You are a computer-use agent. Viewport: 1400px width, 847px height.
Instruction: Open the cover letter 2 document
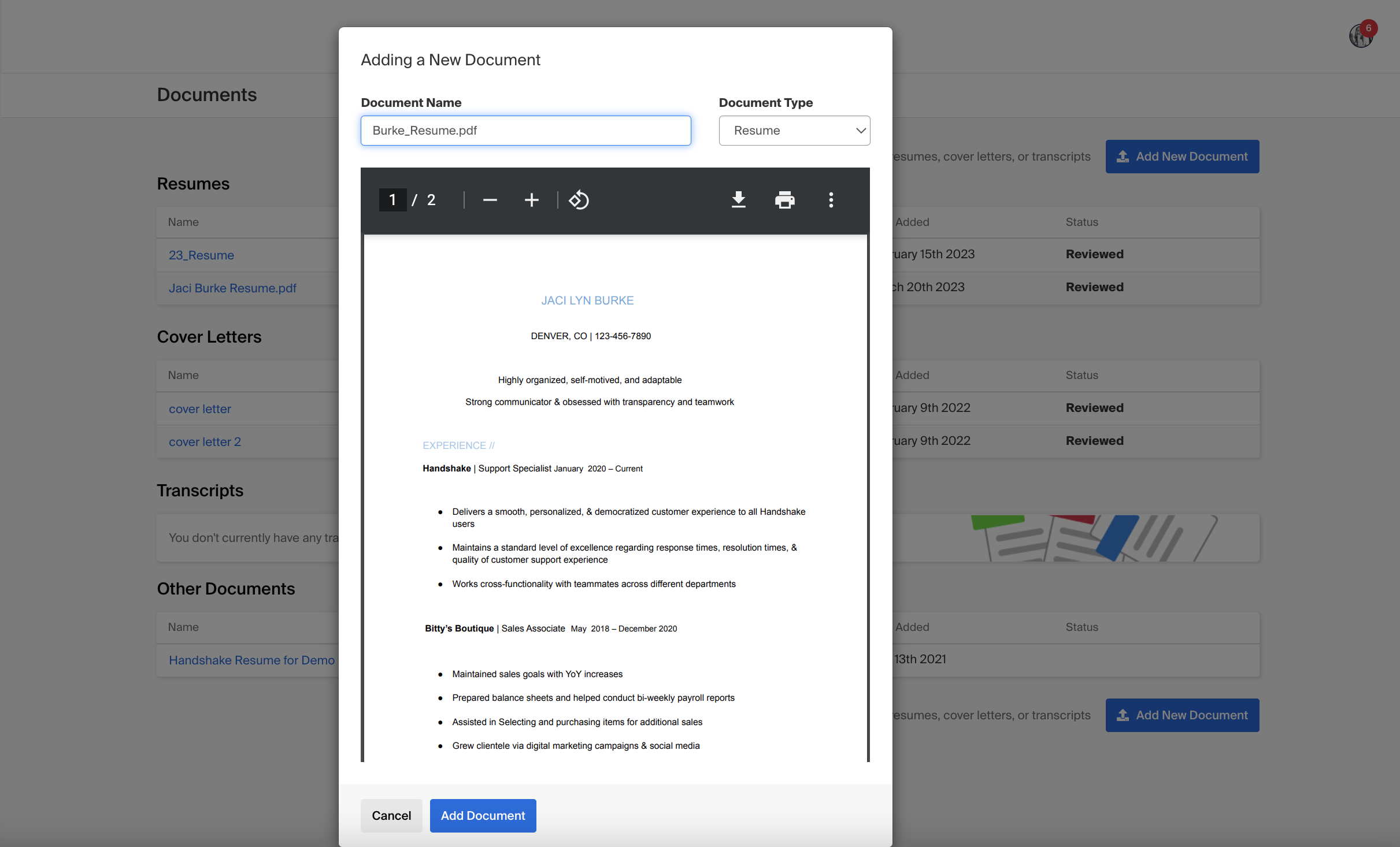(x=205, y=441)
